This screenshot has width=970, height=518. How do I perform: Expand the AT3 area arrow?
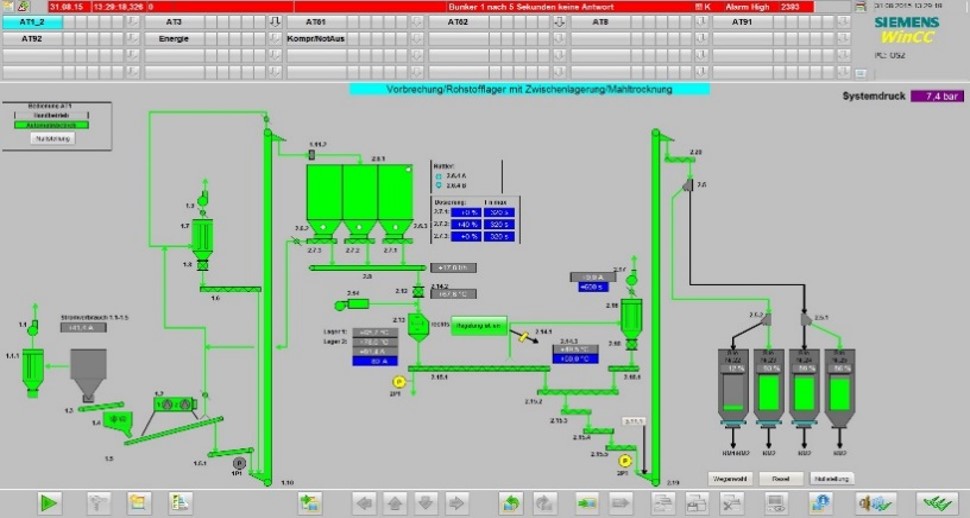coord(275,22)
